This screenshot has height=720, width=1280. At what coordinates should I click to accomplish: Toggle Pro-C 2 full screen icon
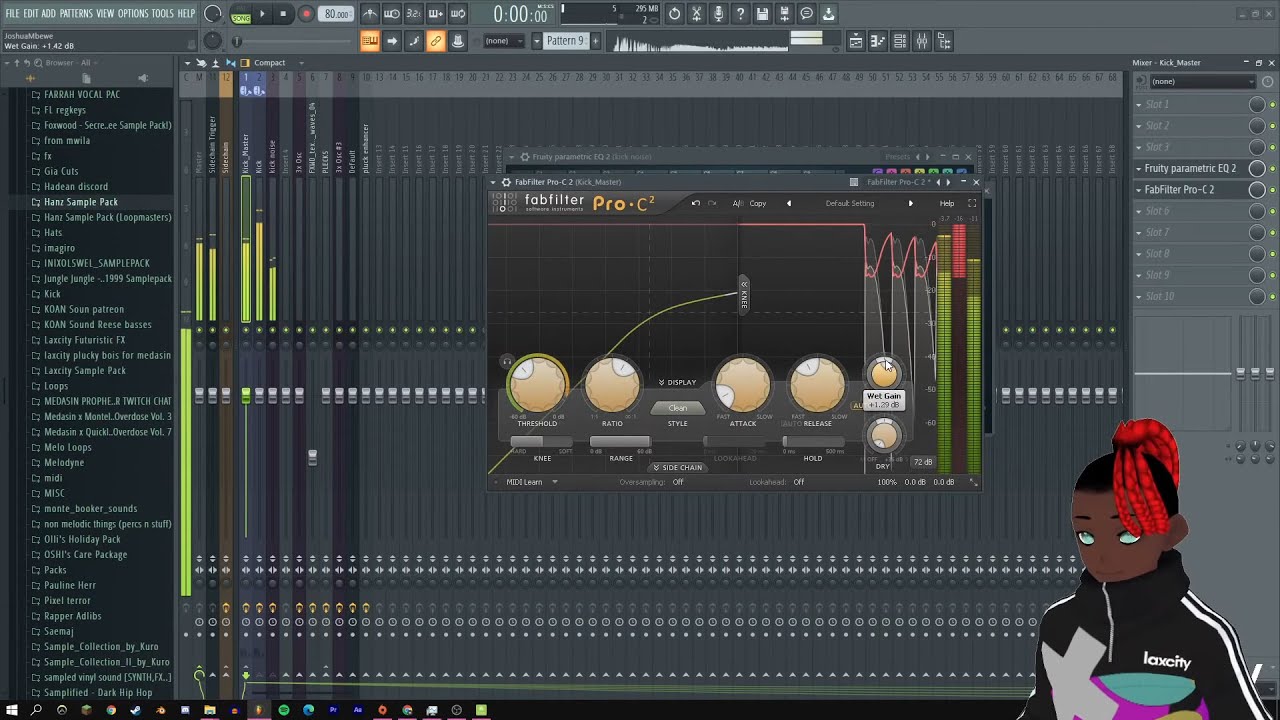971,204
